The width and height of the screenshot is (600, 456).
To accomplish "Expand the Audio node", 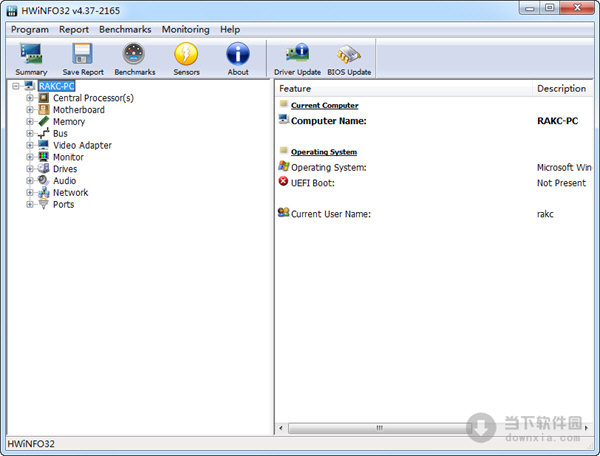I will (29, 181).
